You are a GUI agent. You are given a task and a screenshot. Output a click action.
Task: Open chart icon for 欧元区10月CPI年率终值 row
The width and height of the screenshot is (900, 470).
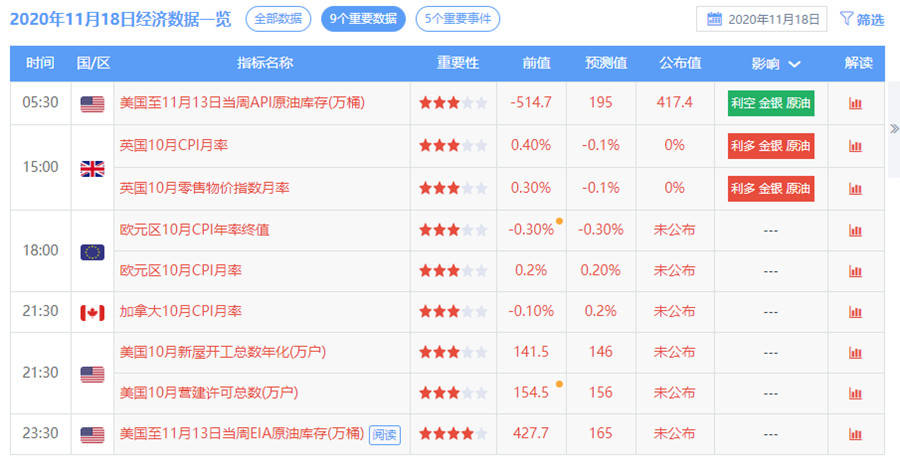pyautogui.click(x=855, y=231)
